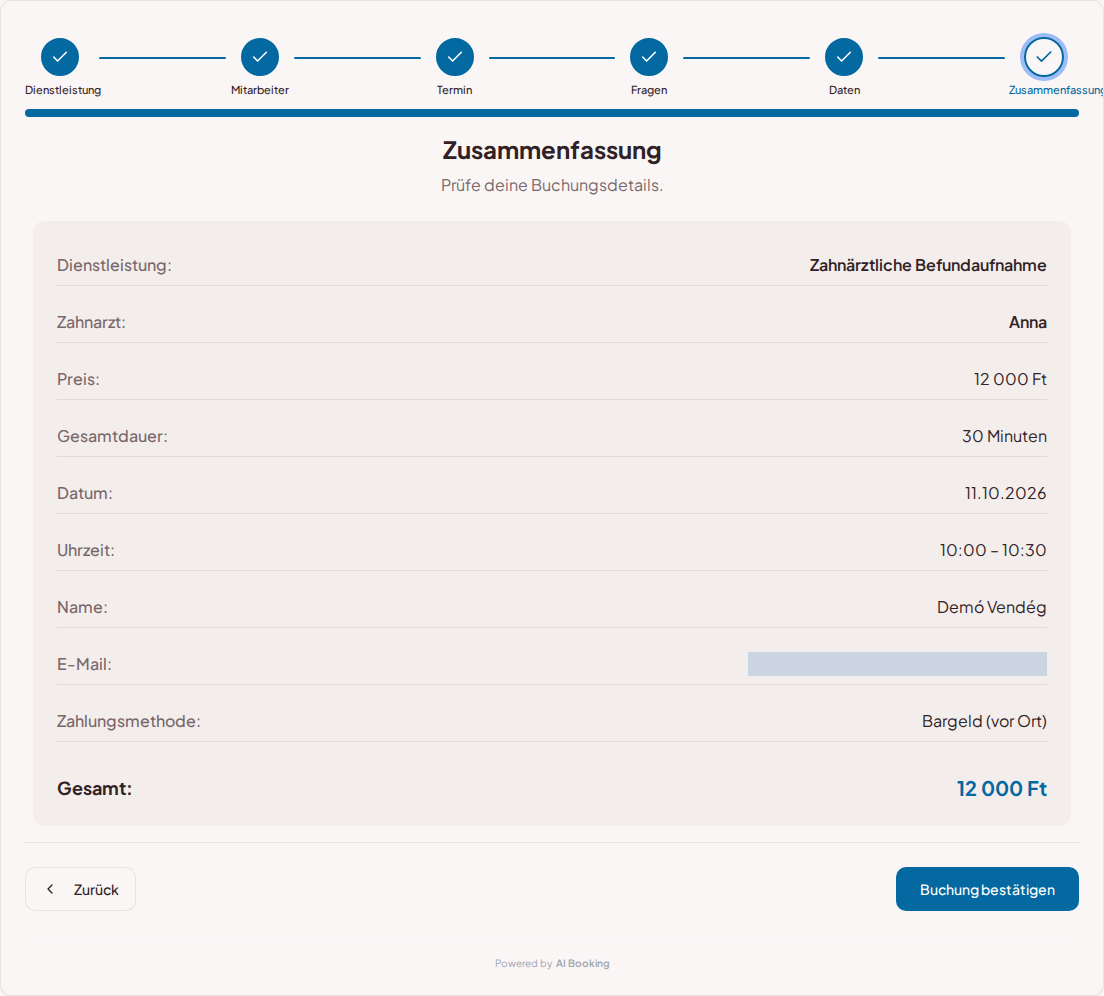The image size is (1104, 996).
Task: Click the payment value 'Bargeld (vor Ort)'
Action: (x=984, y=721)
